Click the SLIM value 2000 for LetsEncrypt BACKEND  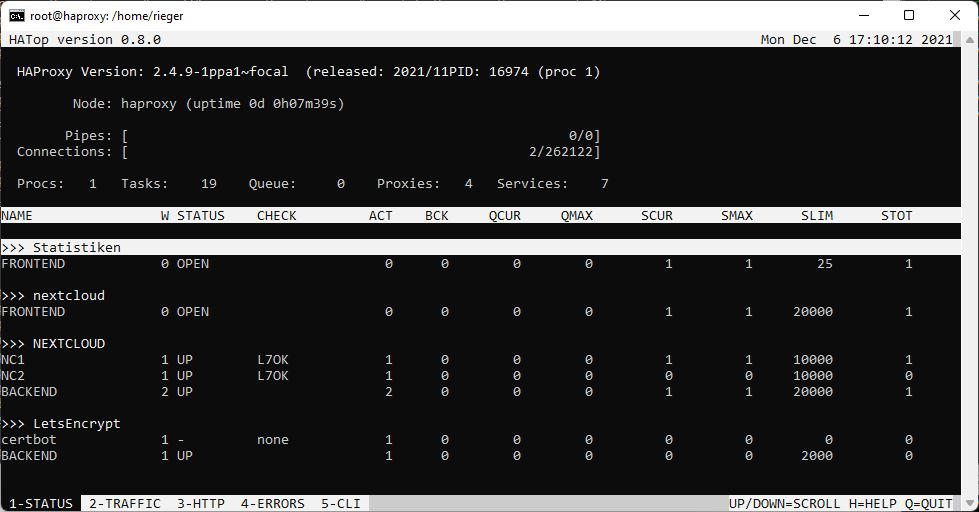[817, 456]
